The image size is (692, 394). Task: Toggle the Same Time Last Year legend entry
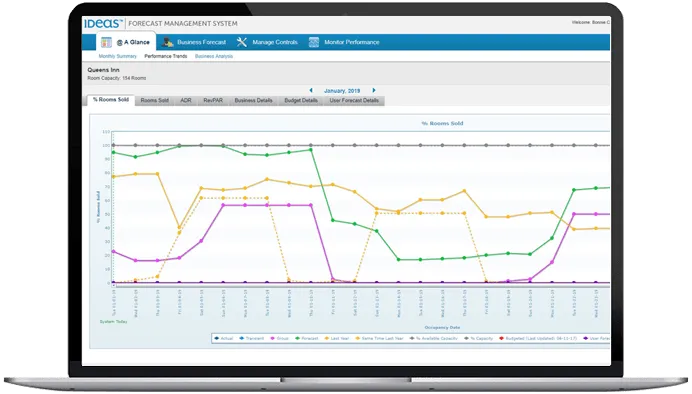[x=380, y=338]
